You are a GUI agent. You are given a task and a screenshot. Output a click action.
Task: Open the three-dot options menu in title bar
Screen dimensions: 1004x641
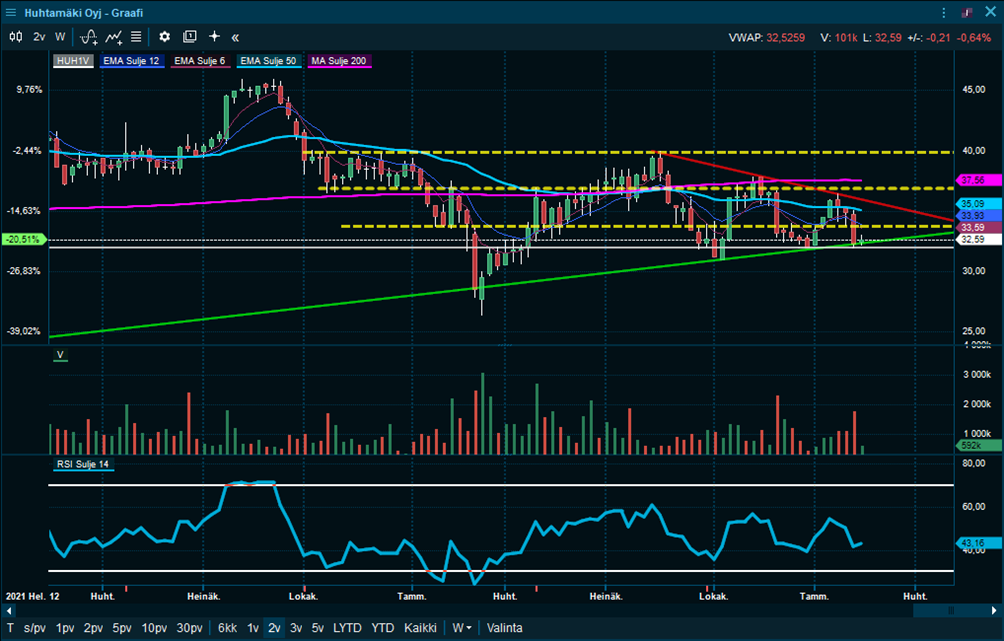pyautogui.click(x=943, y=12)
